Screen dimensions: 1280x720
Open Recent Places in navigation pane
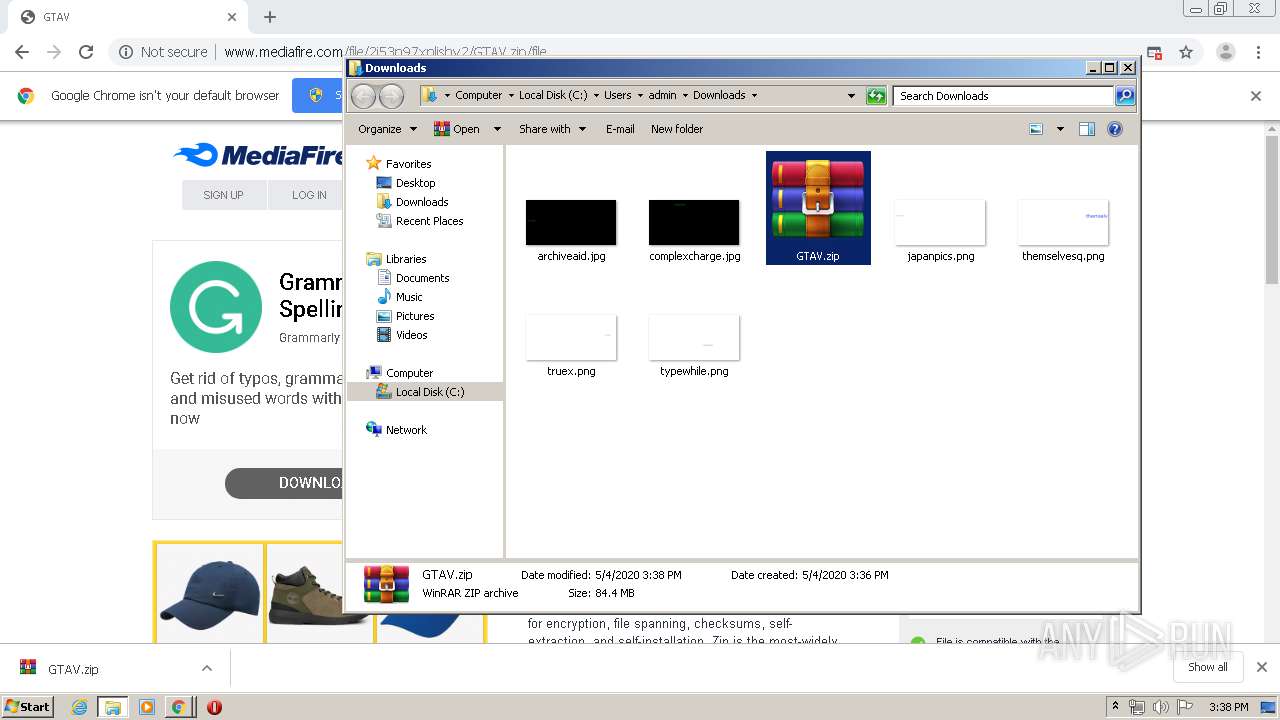coord(429,221)
